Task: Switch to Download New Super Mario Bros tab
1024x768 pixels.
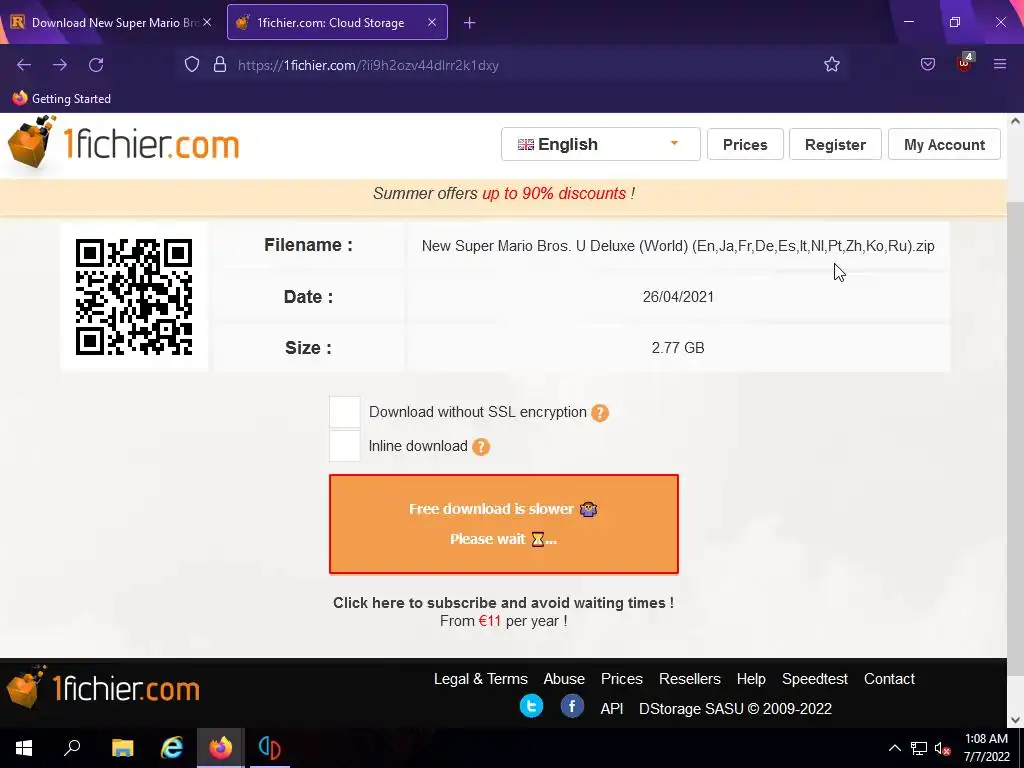Action: coord(111,22)
